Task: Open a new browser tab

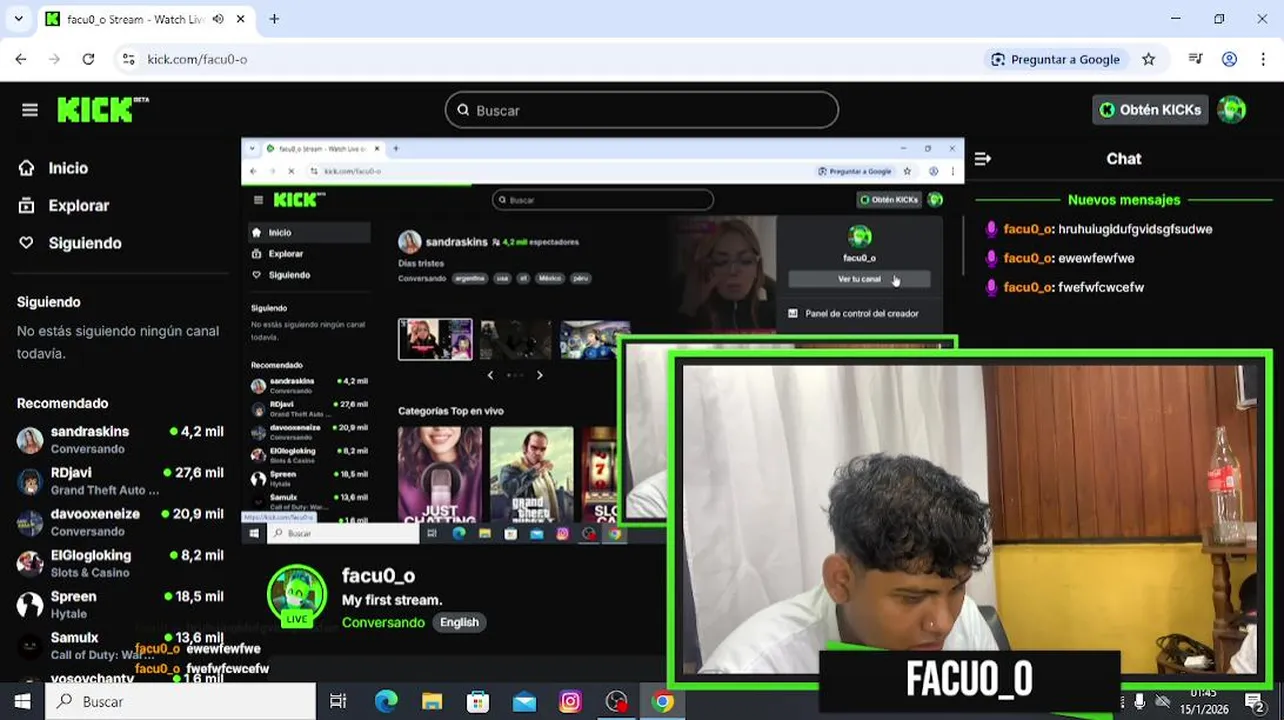Action: click(x=274, y=19)
